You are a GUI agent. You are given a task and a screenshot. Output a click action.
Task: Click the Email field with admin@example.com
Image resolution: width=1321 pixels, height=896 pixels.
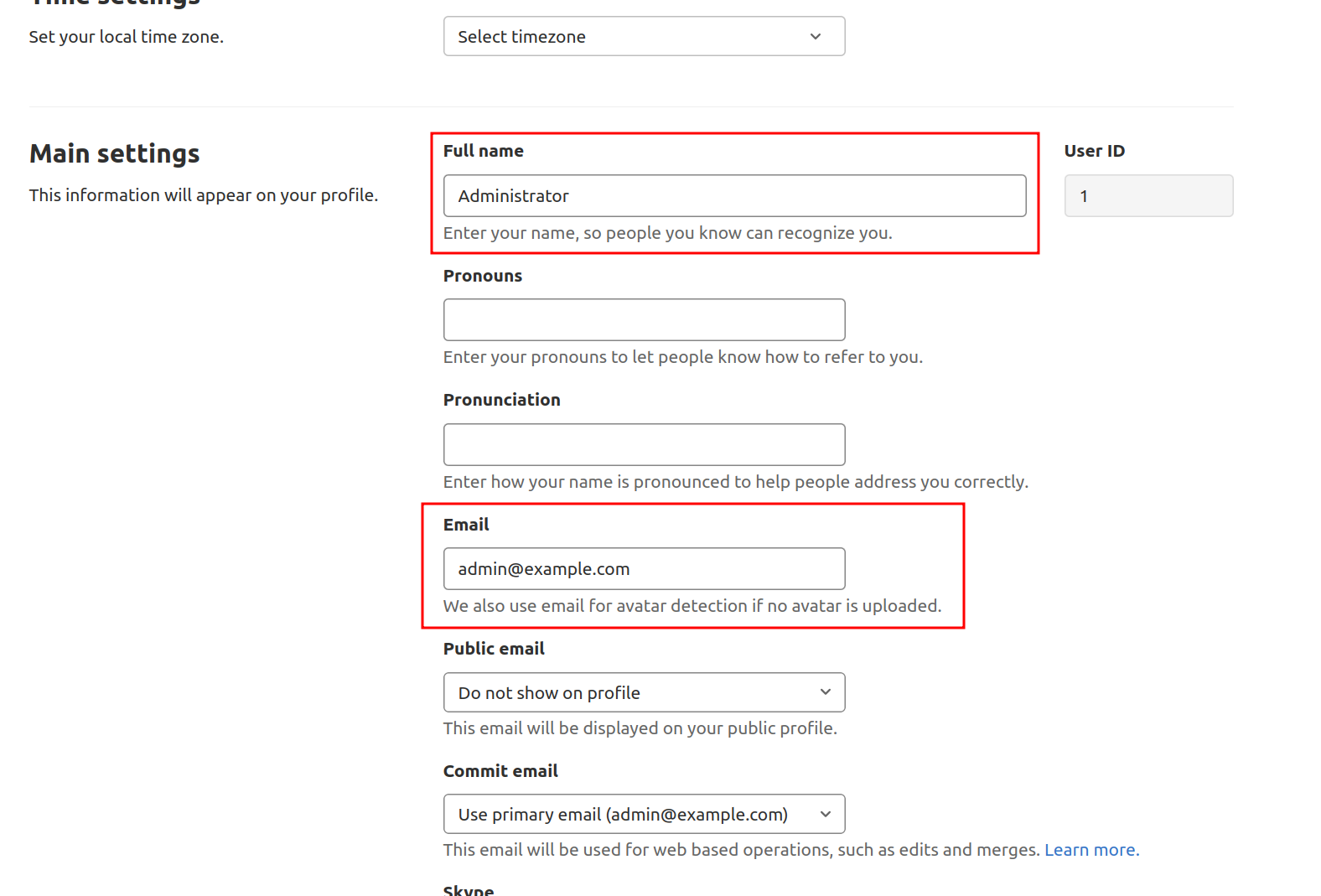point(643,569)
